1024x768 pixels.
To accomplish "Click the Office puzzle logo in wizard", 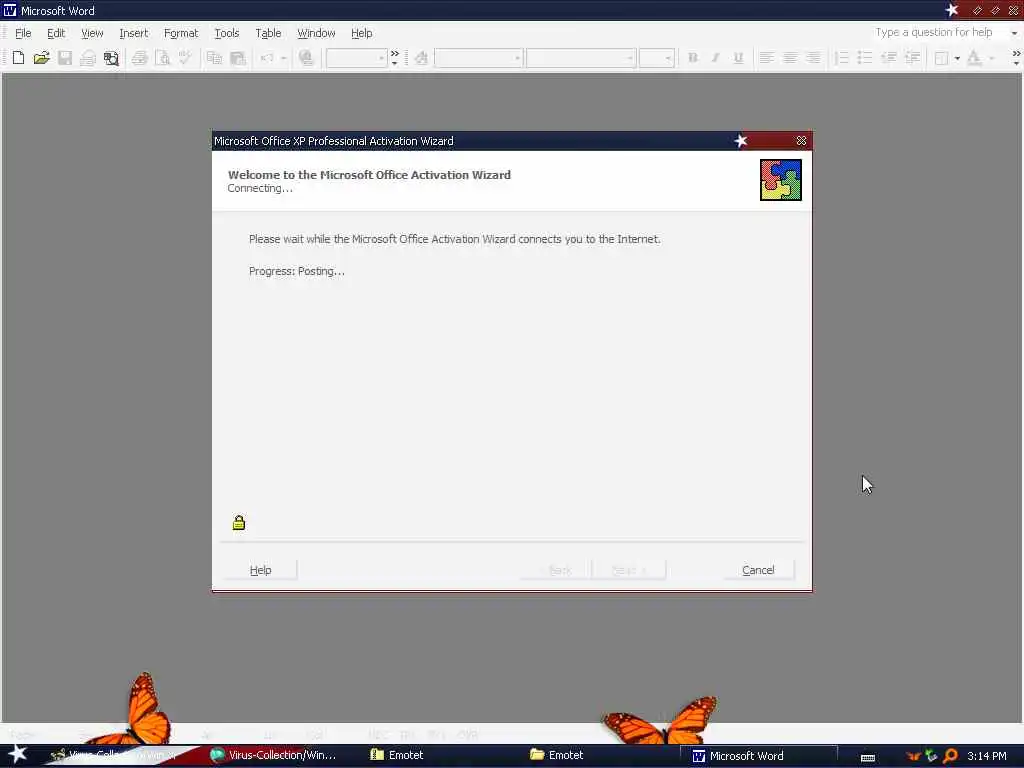I will pyautogui.click(x=780, y=180).
